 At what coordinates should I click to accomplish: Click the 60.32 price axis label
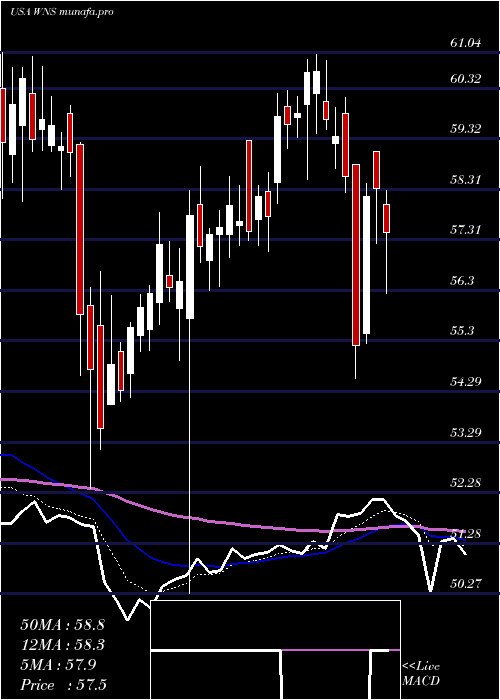coord(466,79)
